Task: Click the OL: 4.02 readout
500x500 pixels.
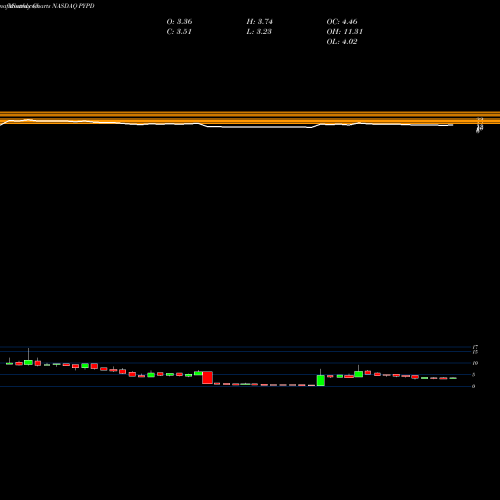Action: (342, 42)
